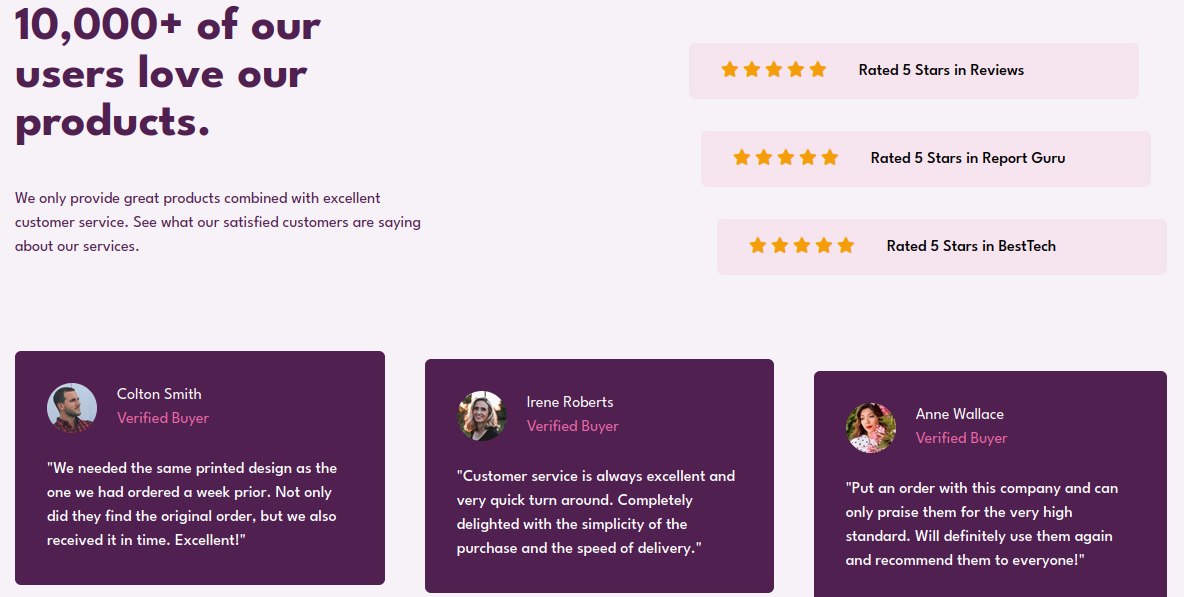Click Irene Roberts' testimonial quote text
The width and height of the screenshot is (1184, 597).
596,512
